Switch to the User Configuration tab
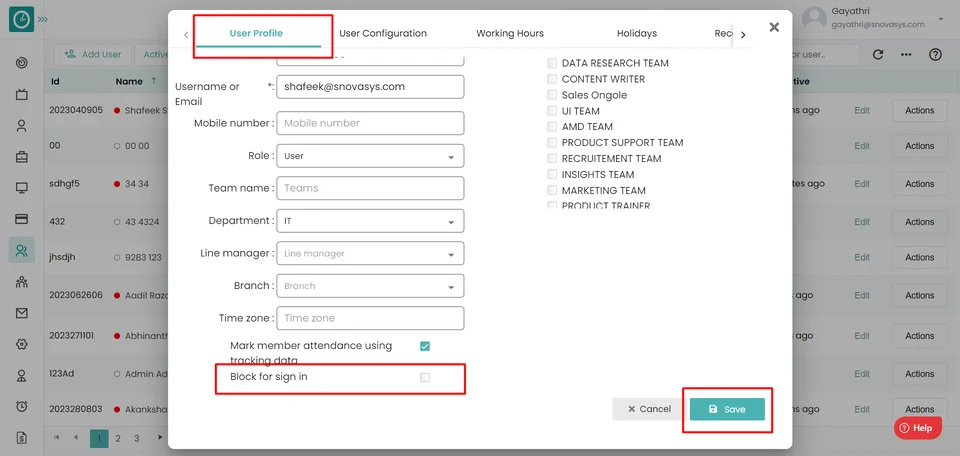Screen dimensions: 960x456 pos(383,33)
